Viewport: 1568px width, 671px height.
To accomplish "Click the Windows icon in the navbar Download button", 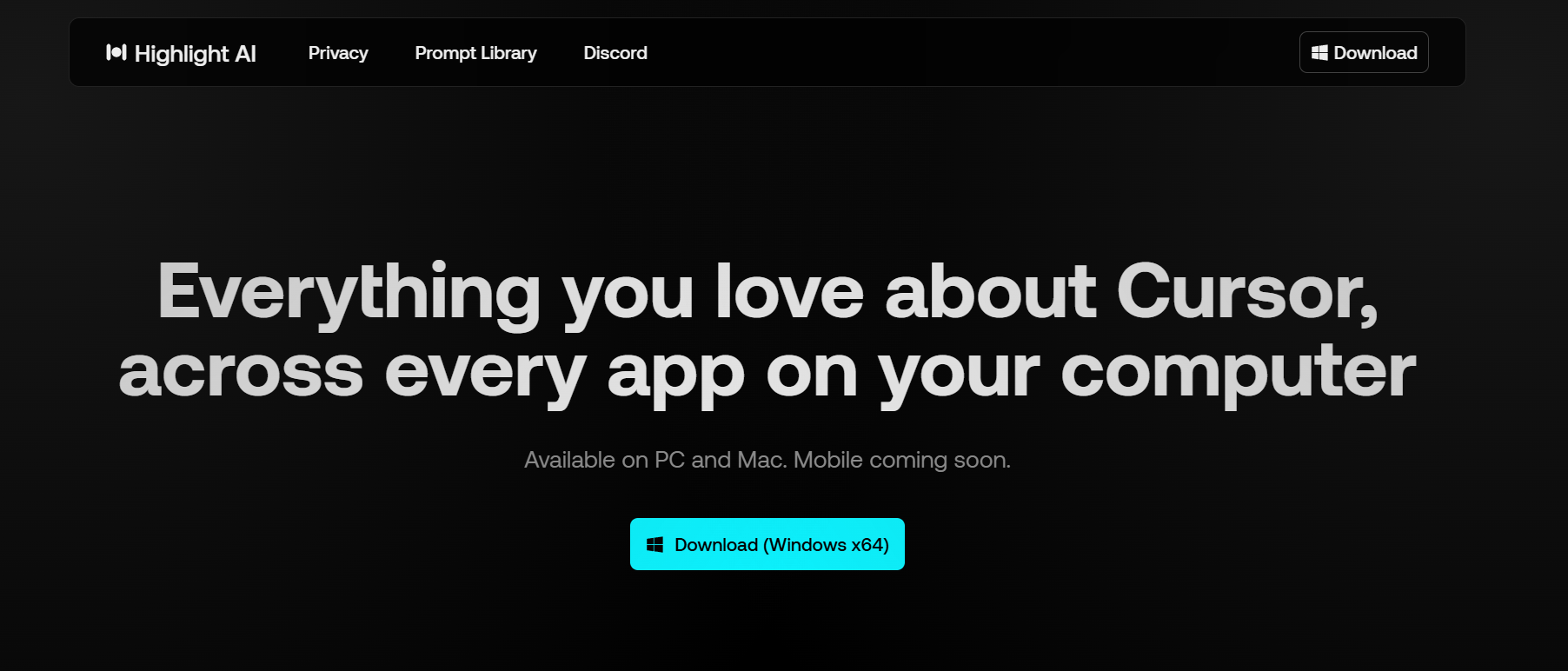I will point(1319,53).
